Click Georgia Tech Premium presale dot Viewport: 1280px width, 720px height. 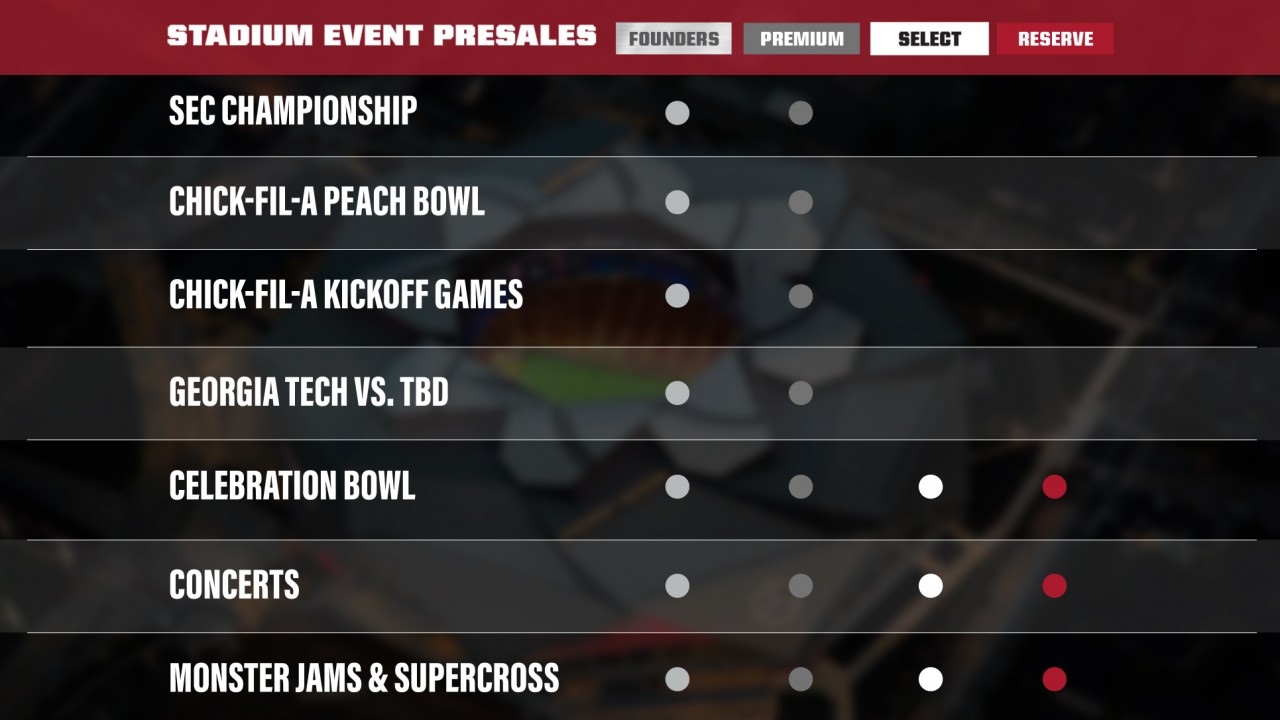800,393
